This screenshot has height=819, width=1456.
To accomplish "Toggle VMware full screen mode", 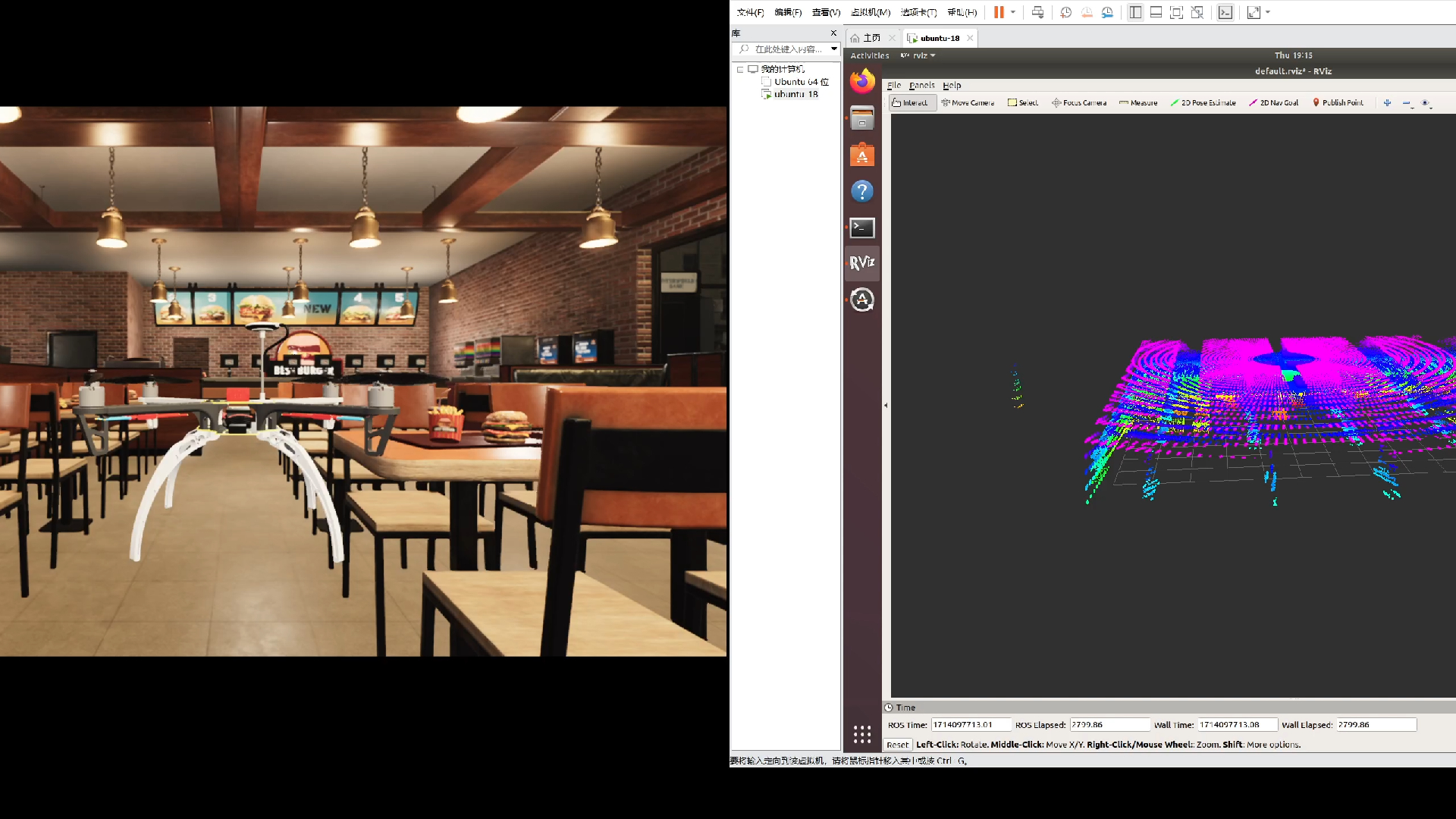I will [x=1176, y=12].
